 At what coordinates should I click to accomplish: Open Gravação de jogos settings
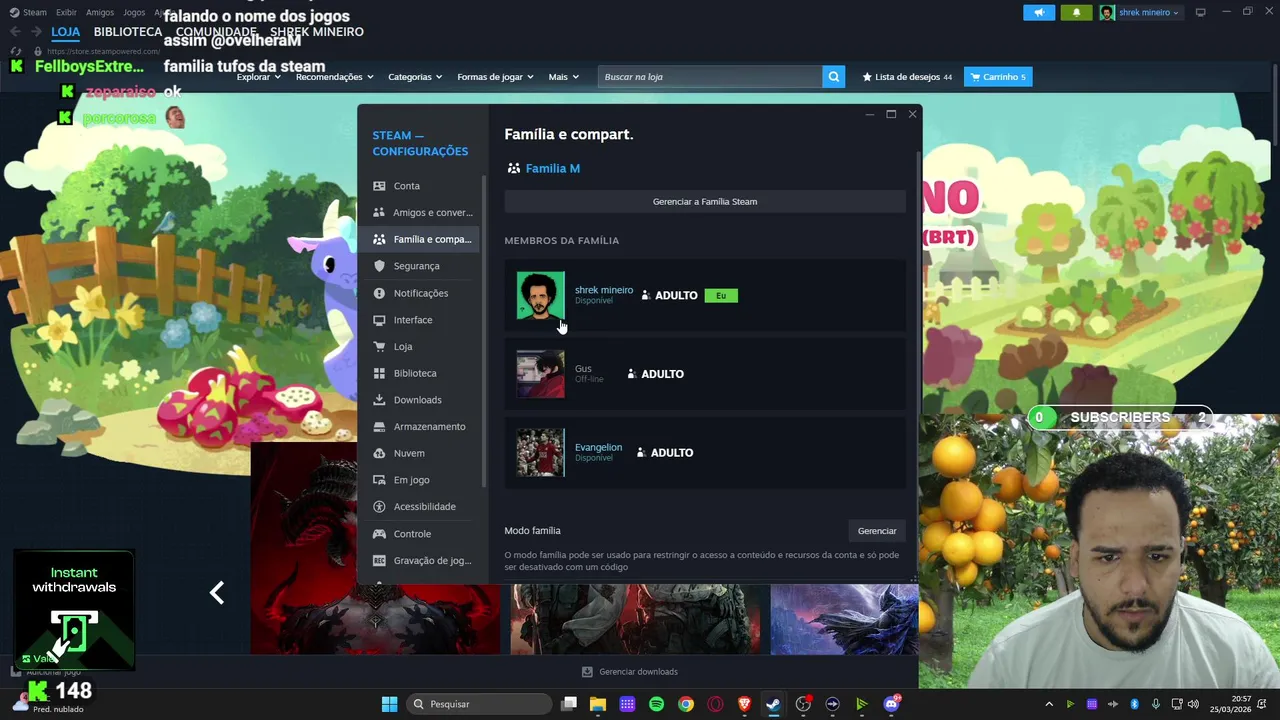(420, 560)
